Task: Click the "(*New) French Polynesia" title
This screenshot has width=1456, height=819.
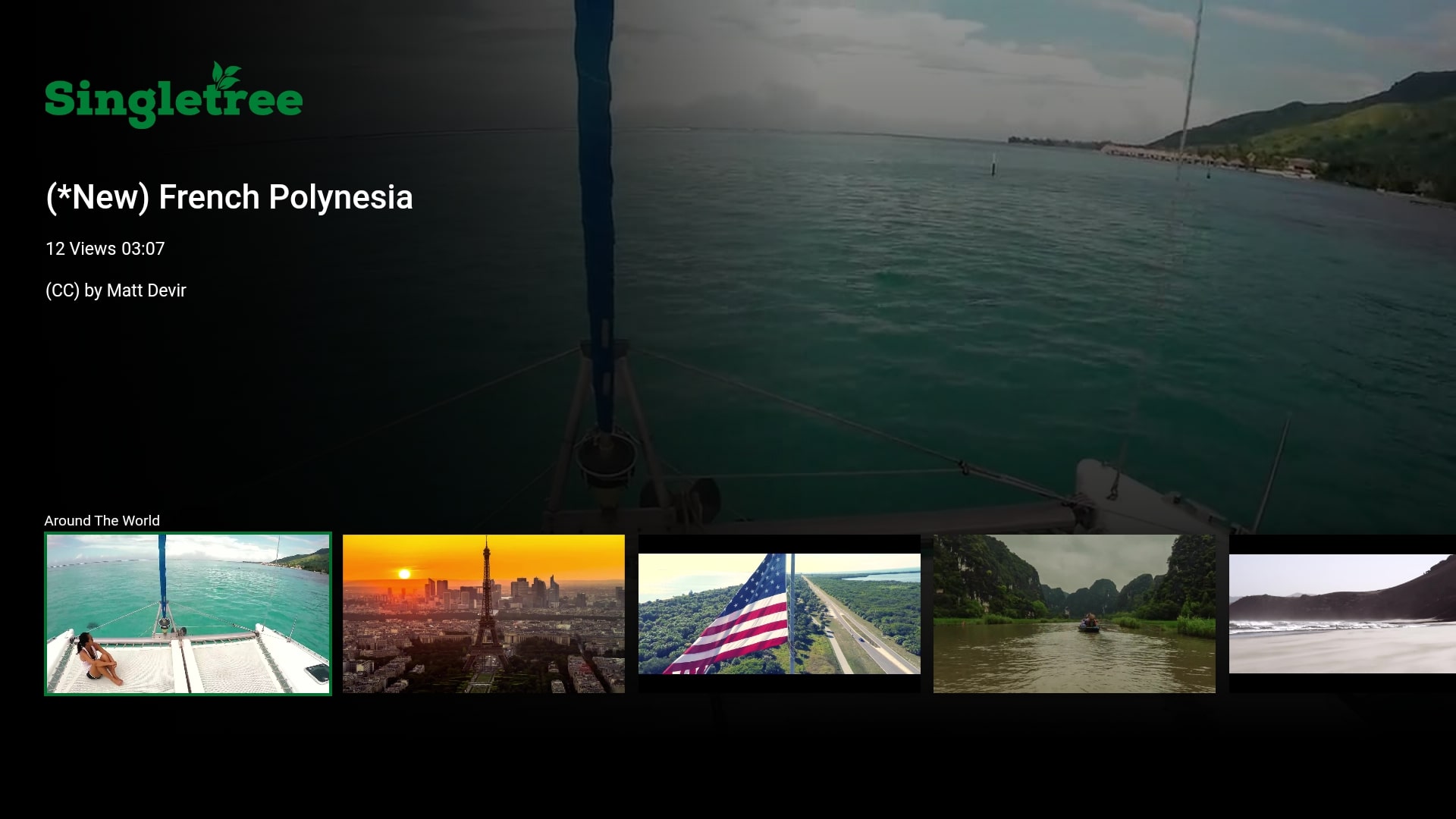Action: [229, 197]
